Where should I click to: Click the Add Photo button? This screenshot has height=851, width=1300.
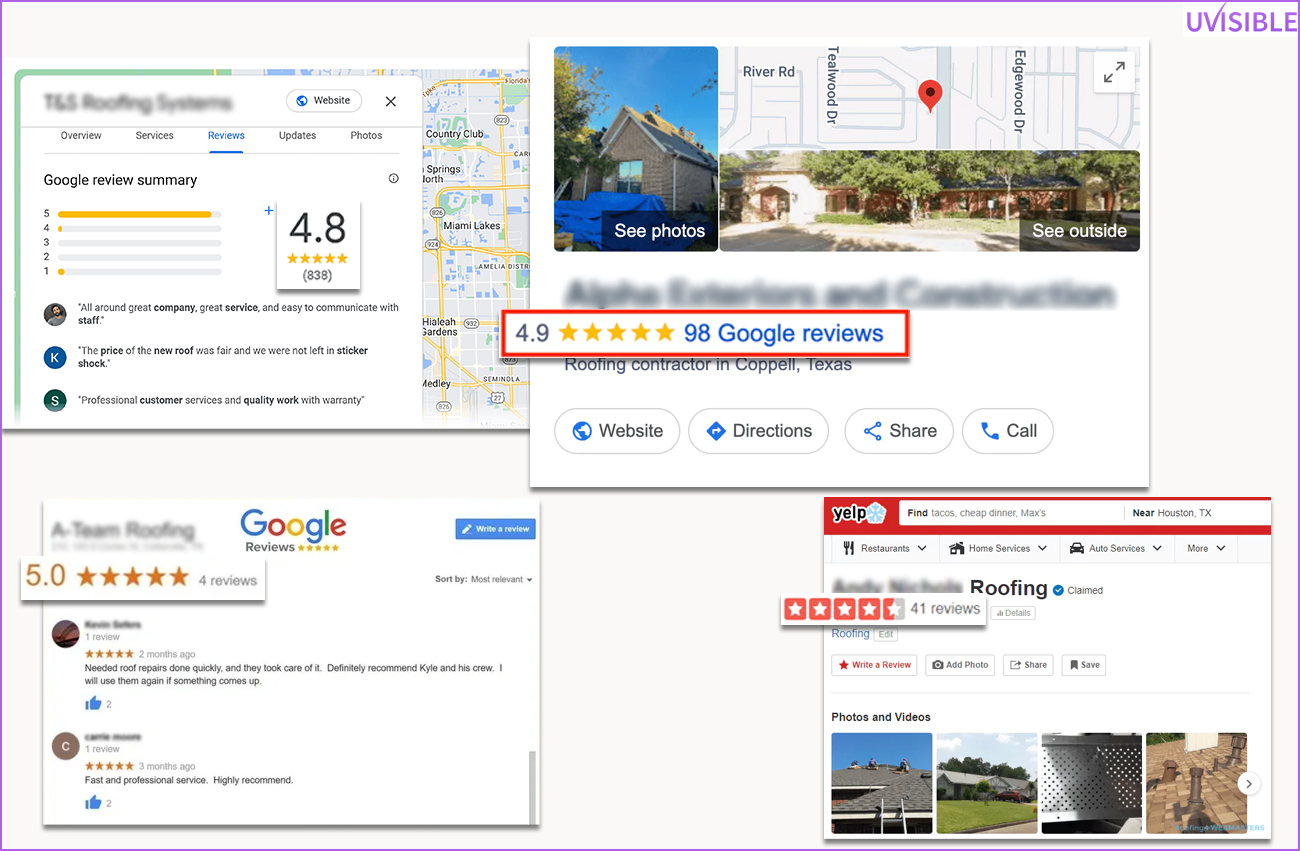tap(960, 665)
